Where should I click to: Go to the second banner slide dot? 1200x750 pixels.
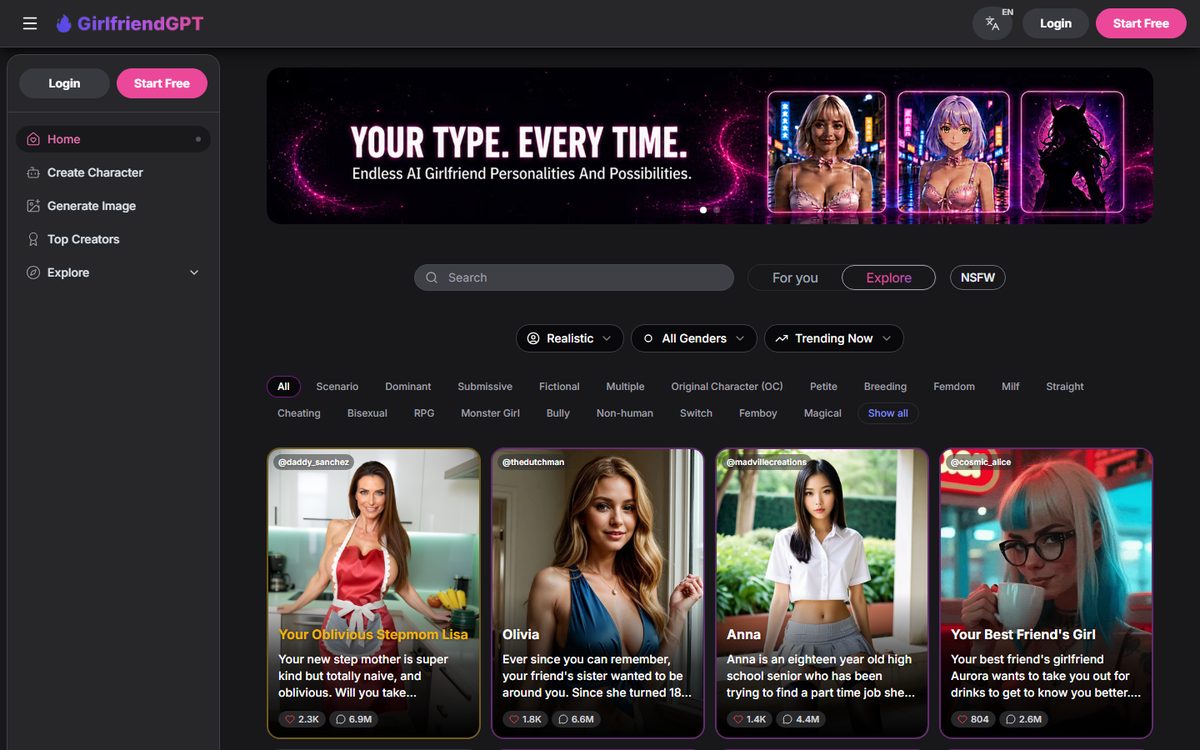tap(717, 210)
